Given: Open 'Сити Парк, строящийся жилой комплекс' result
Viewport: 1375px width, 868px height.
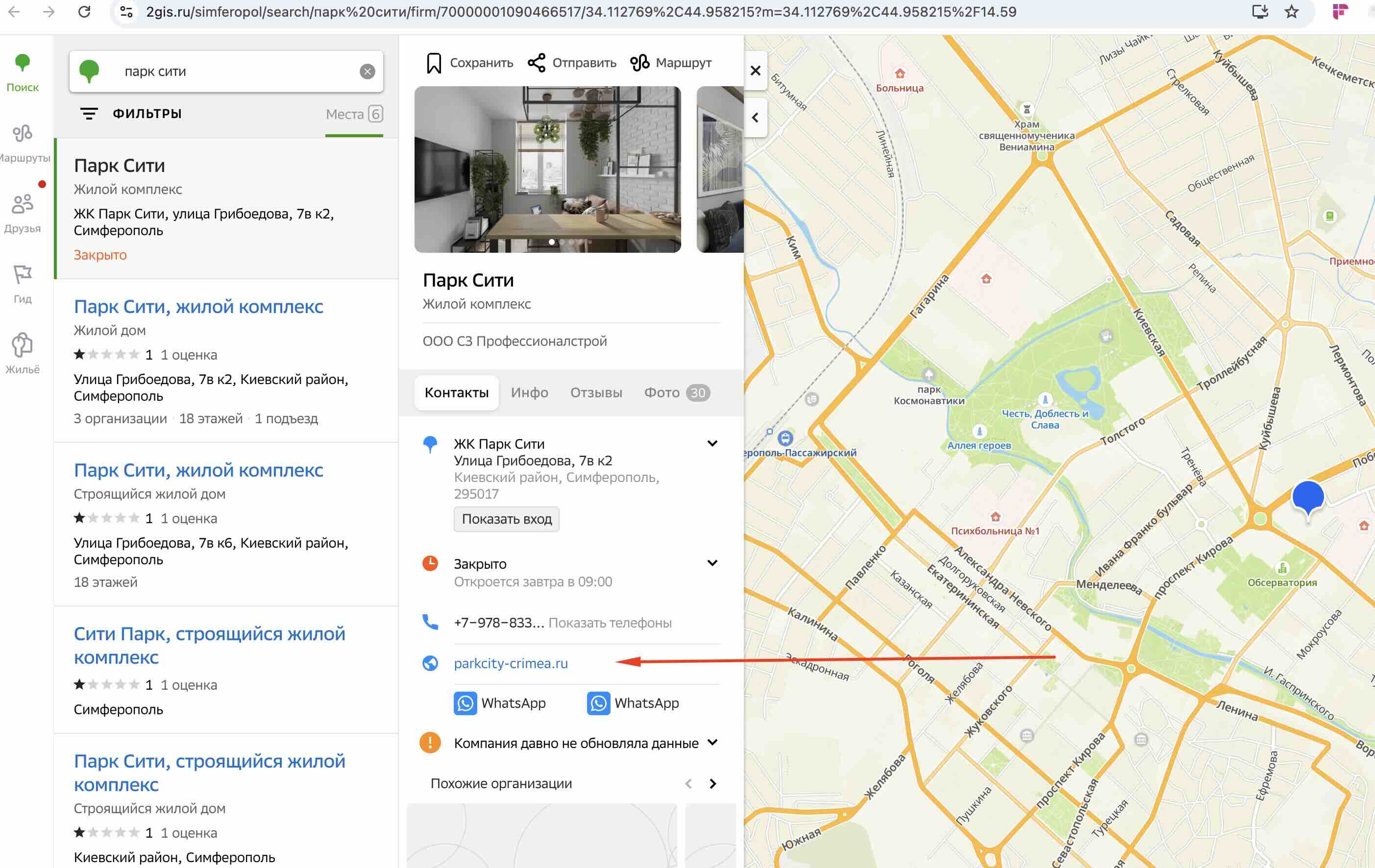Looking at the screenshot, I should coord(209,645).
